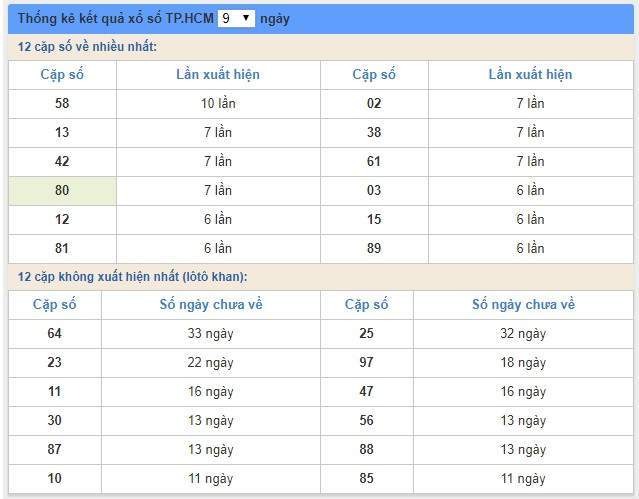Click the highlighted pair number 80

coord(62,190)
